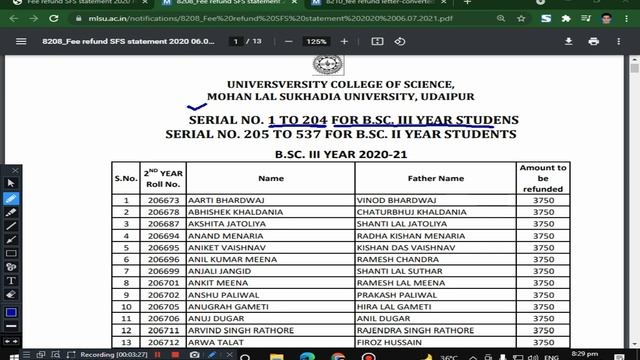The height and width of the screenshot is (360, 640).
Task: Click the 8:29 pm taskbar clock
Action: point(584,354)
